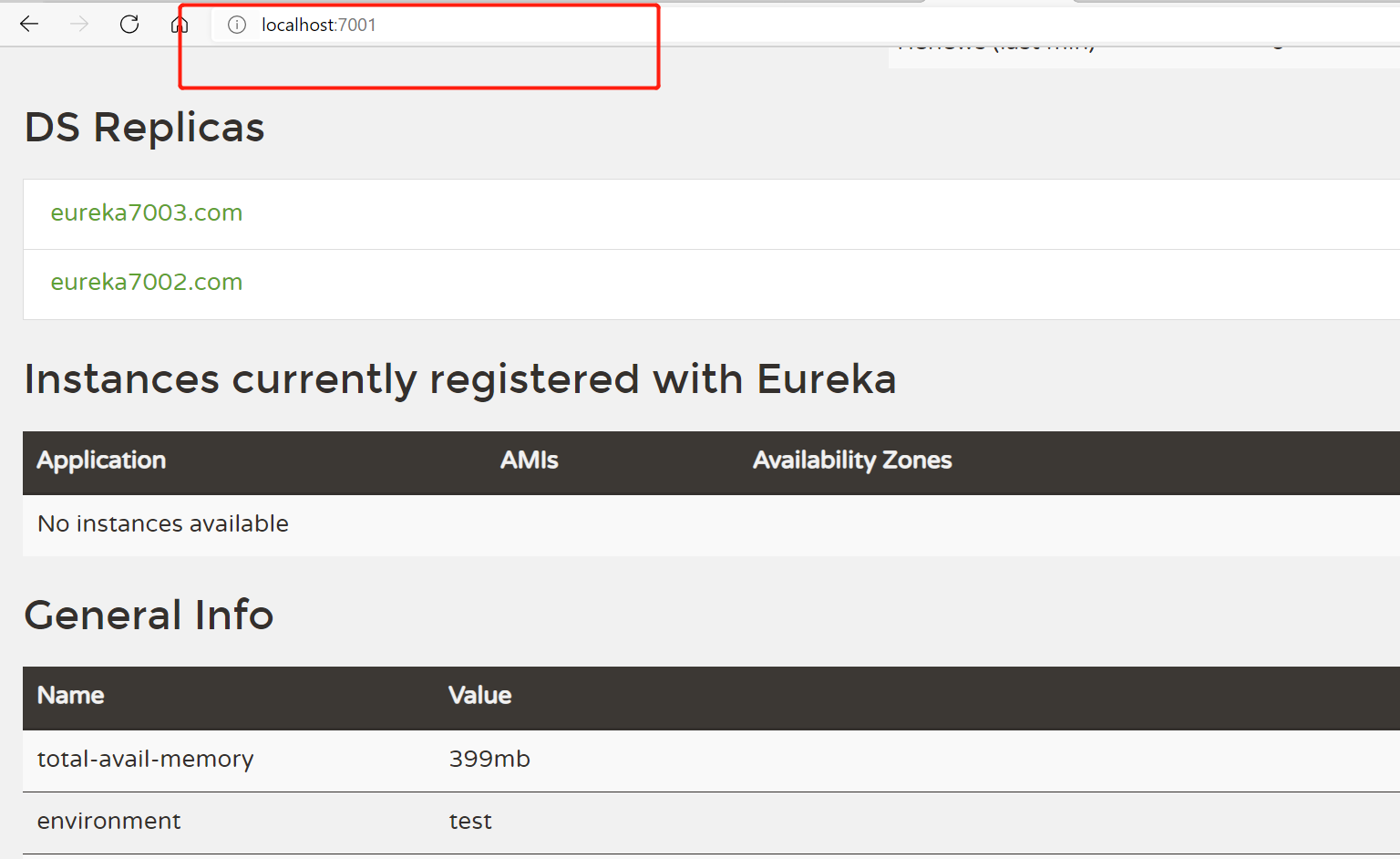Select the total-avail-memory cell
The image size is (1400, 859).
pyautogui.click(x=146, y=760)
